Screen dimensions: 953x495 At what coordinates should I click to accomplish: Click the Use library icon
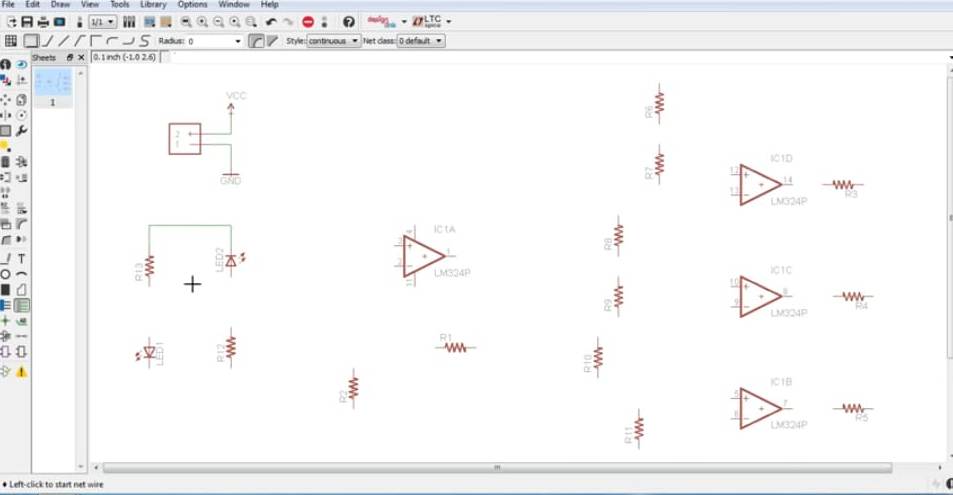[x=129, y=22]
